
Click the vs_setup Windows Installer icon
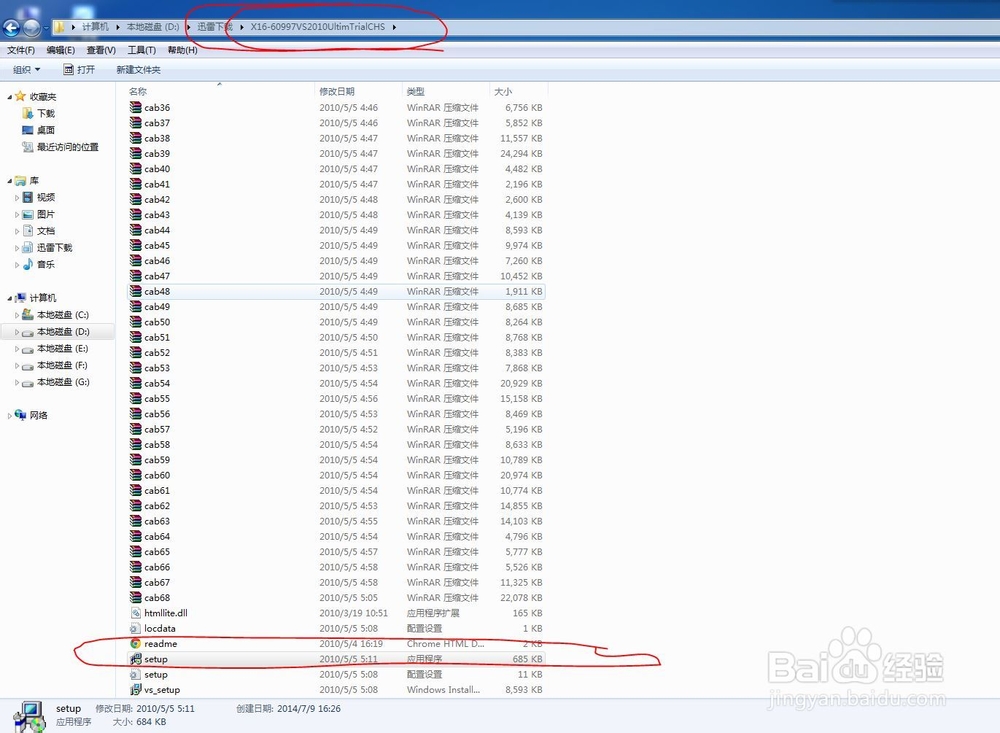(x=135, y=689)
